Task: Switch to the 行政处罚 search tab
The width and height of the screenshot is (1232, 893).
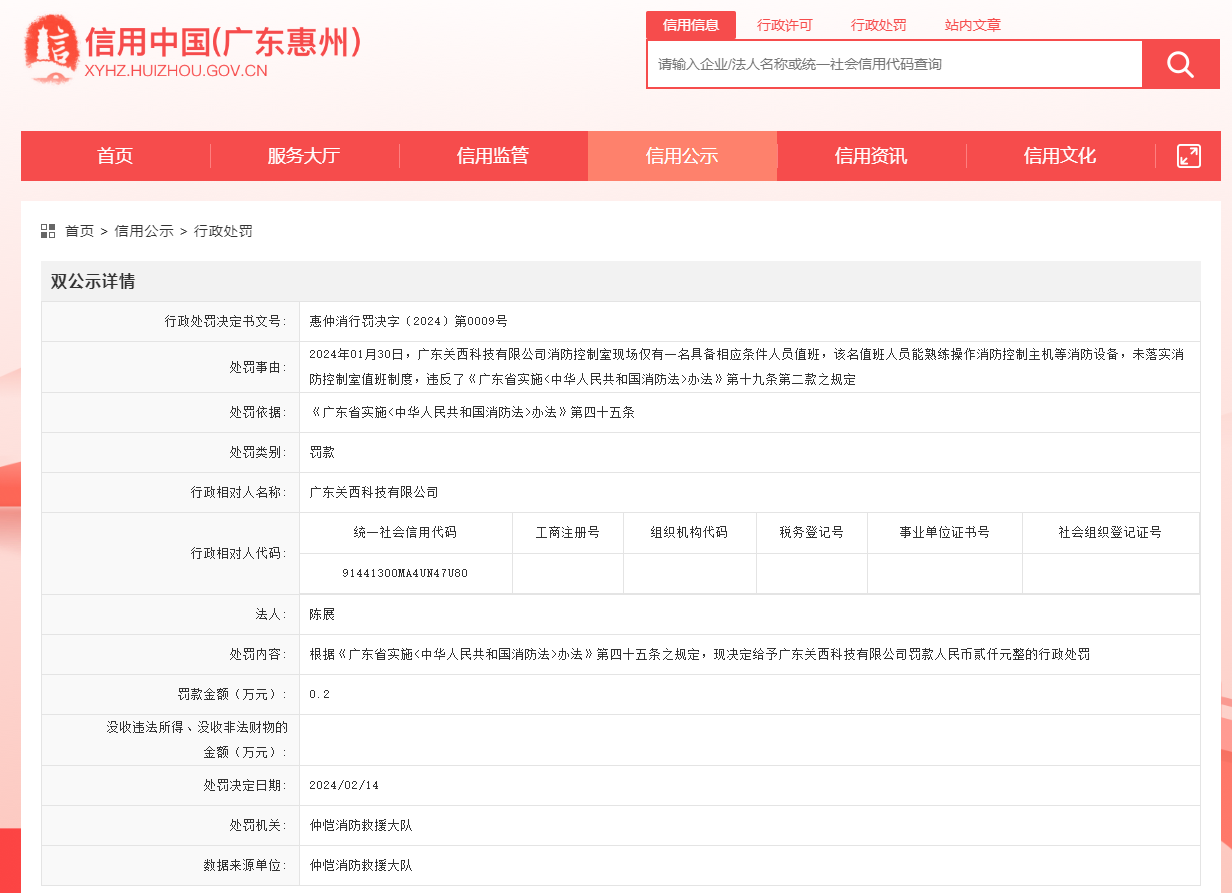Action: click(879, 26)
